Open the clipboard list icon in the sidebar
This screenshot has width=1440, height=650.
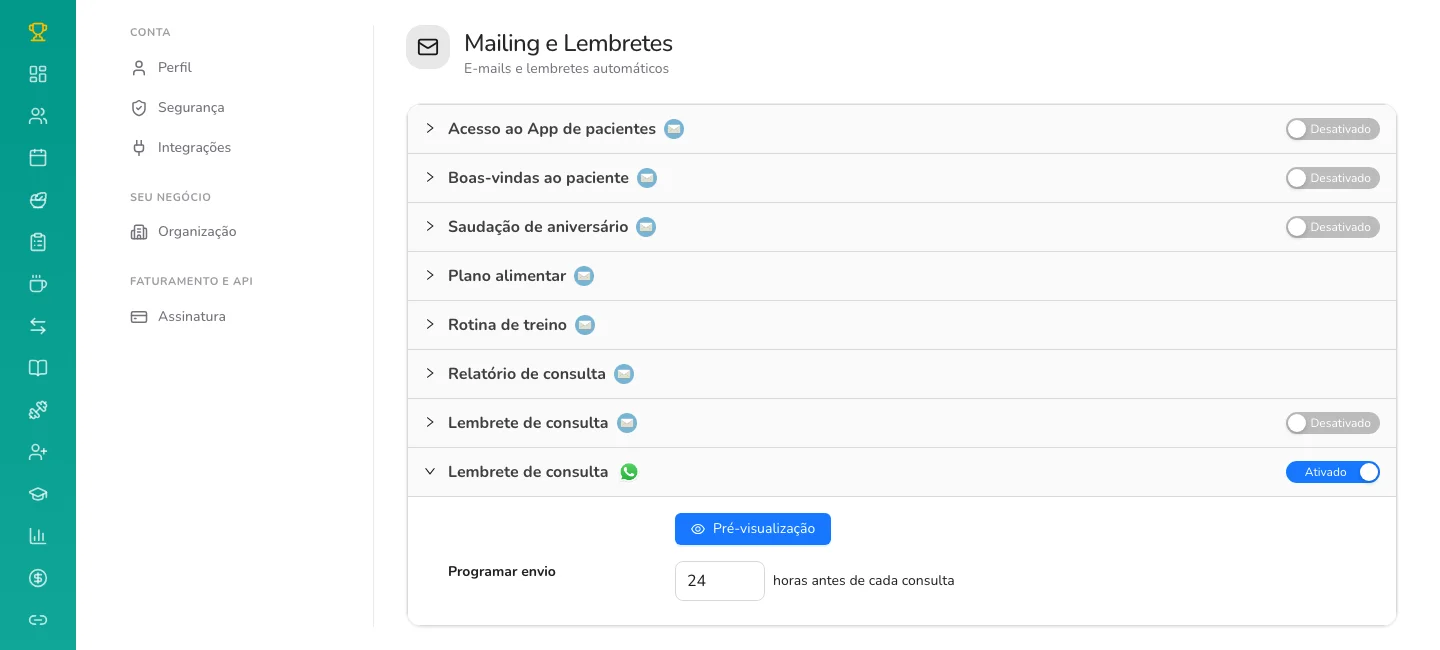(x=38, y=242)
